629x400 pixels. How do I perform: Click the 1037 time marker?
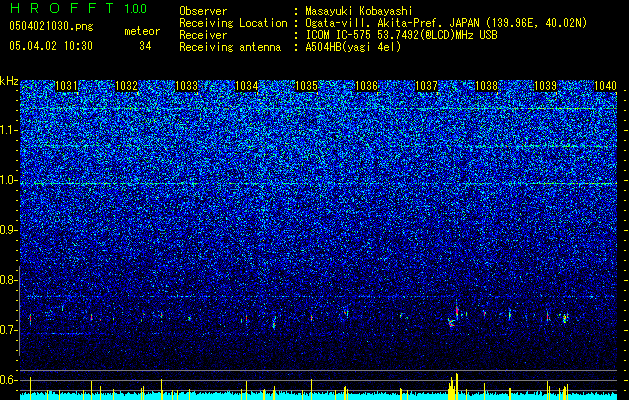coord(426,86)
